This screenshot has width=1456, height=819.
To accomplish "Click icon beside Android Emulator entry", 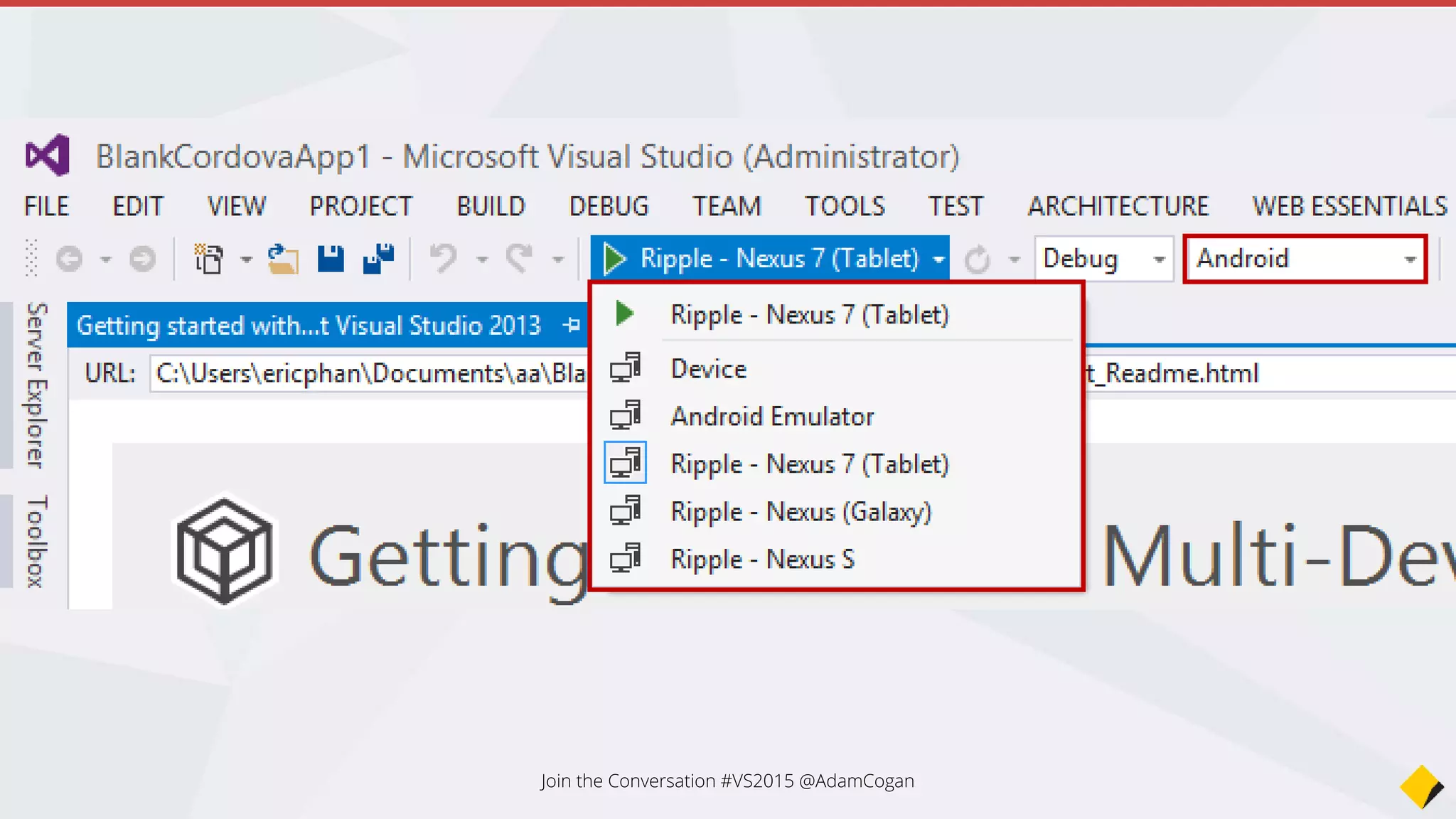I will click(x=626, y=416).
